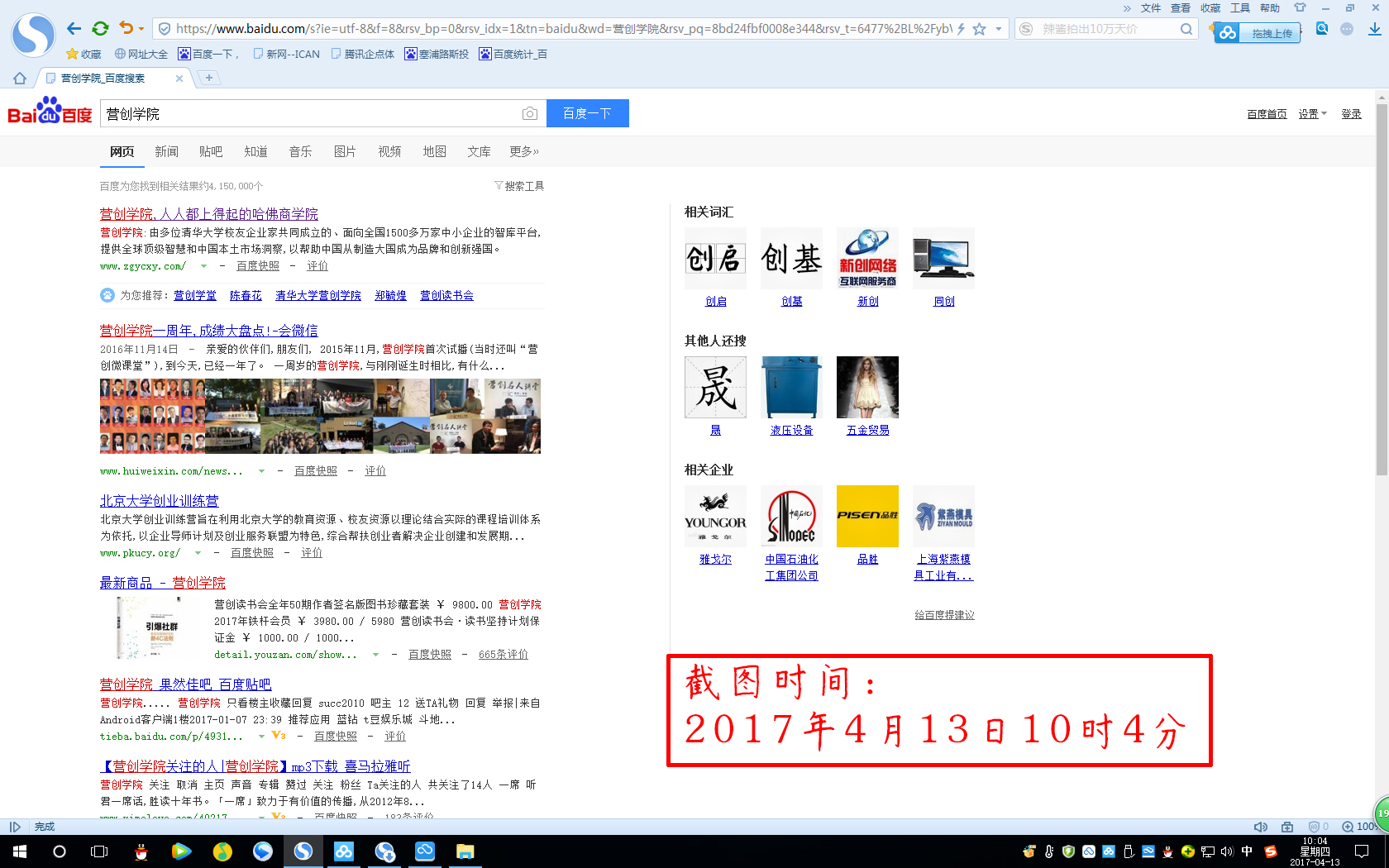Expand the 更多 search category dropdown

point(523,151)
